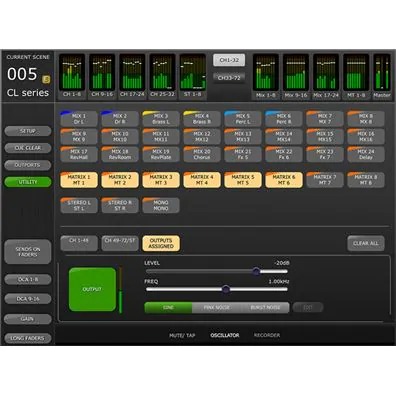
Task: Open the SETUP page
Action: coord(28,131)
